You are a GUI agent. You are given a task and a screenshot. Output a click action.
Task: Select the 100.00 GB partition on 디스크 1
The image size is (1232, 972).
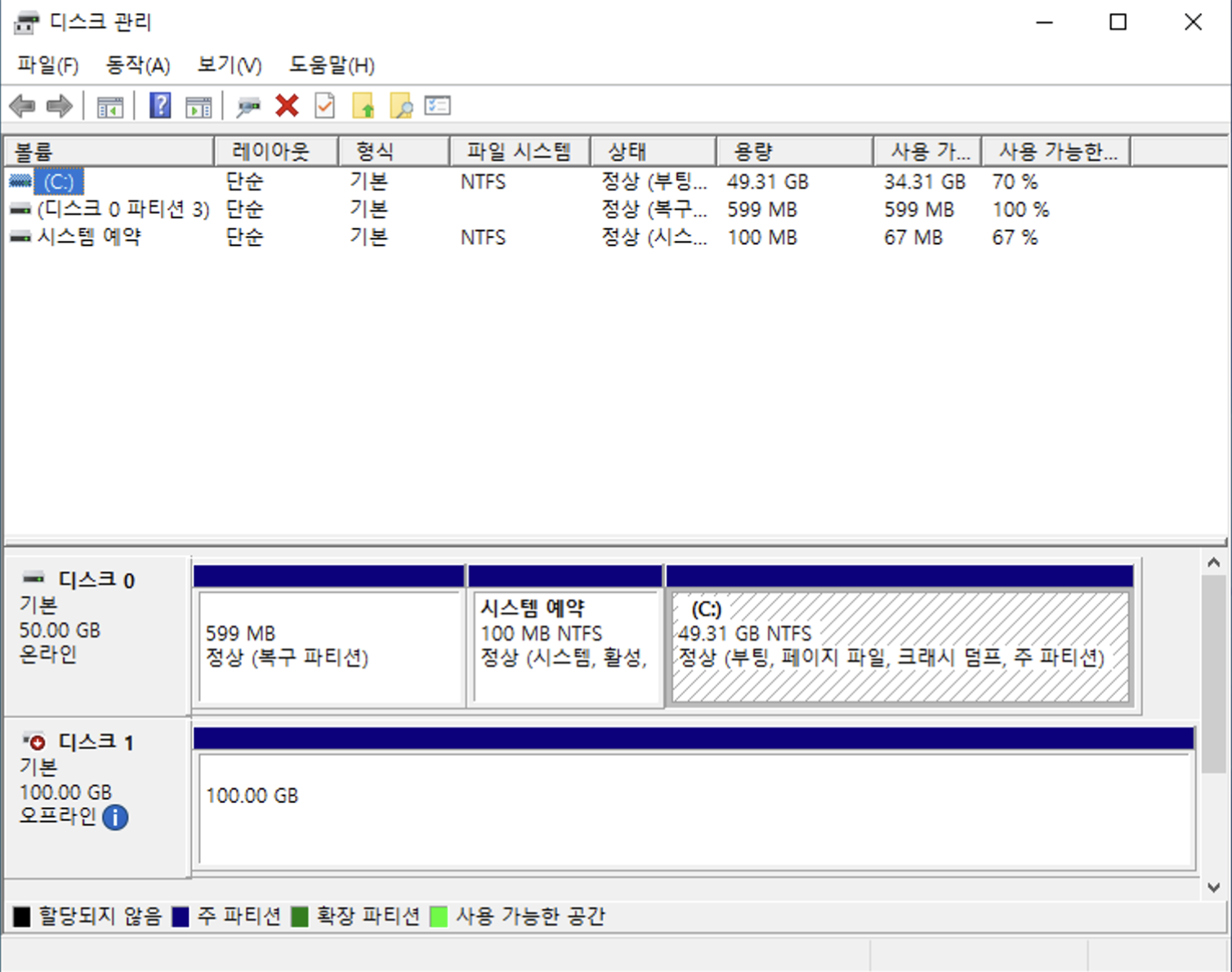[x=694, y=798]
